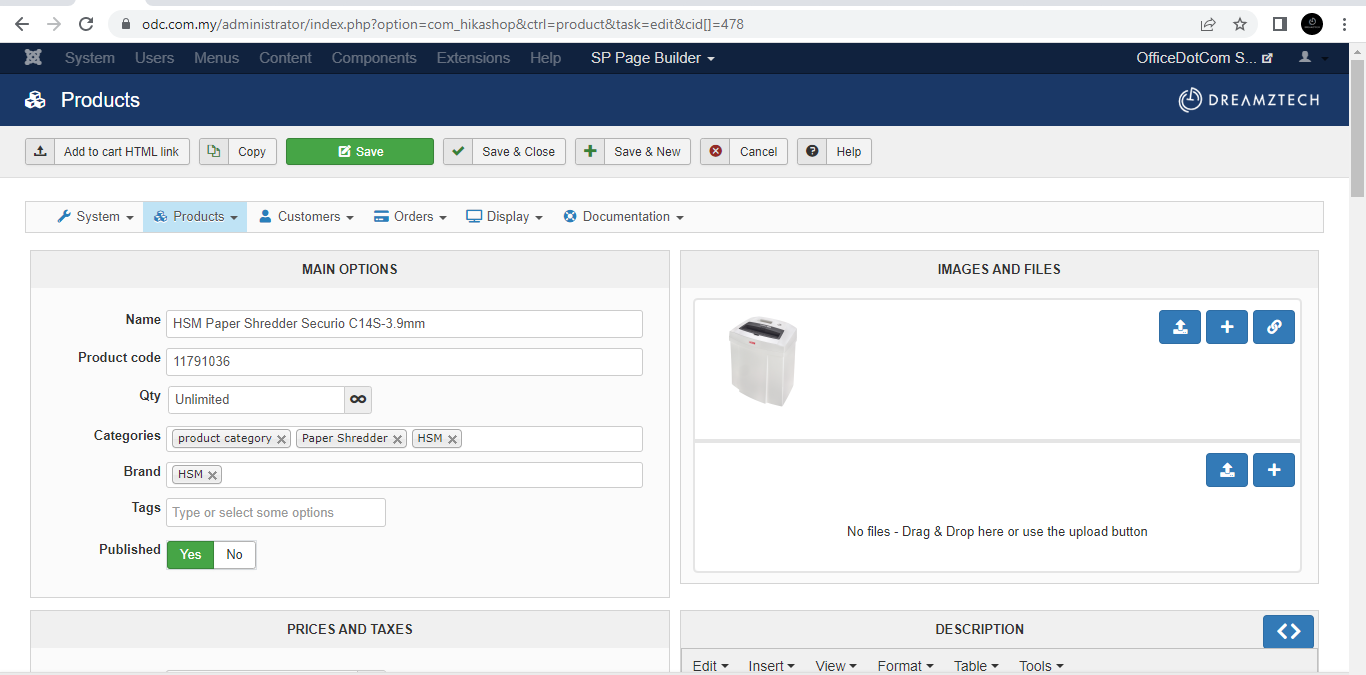Open the editor Tools menu
Viewport: 1366px width, 675px height.
tap(1041, 666)
